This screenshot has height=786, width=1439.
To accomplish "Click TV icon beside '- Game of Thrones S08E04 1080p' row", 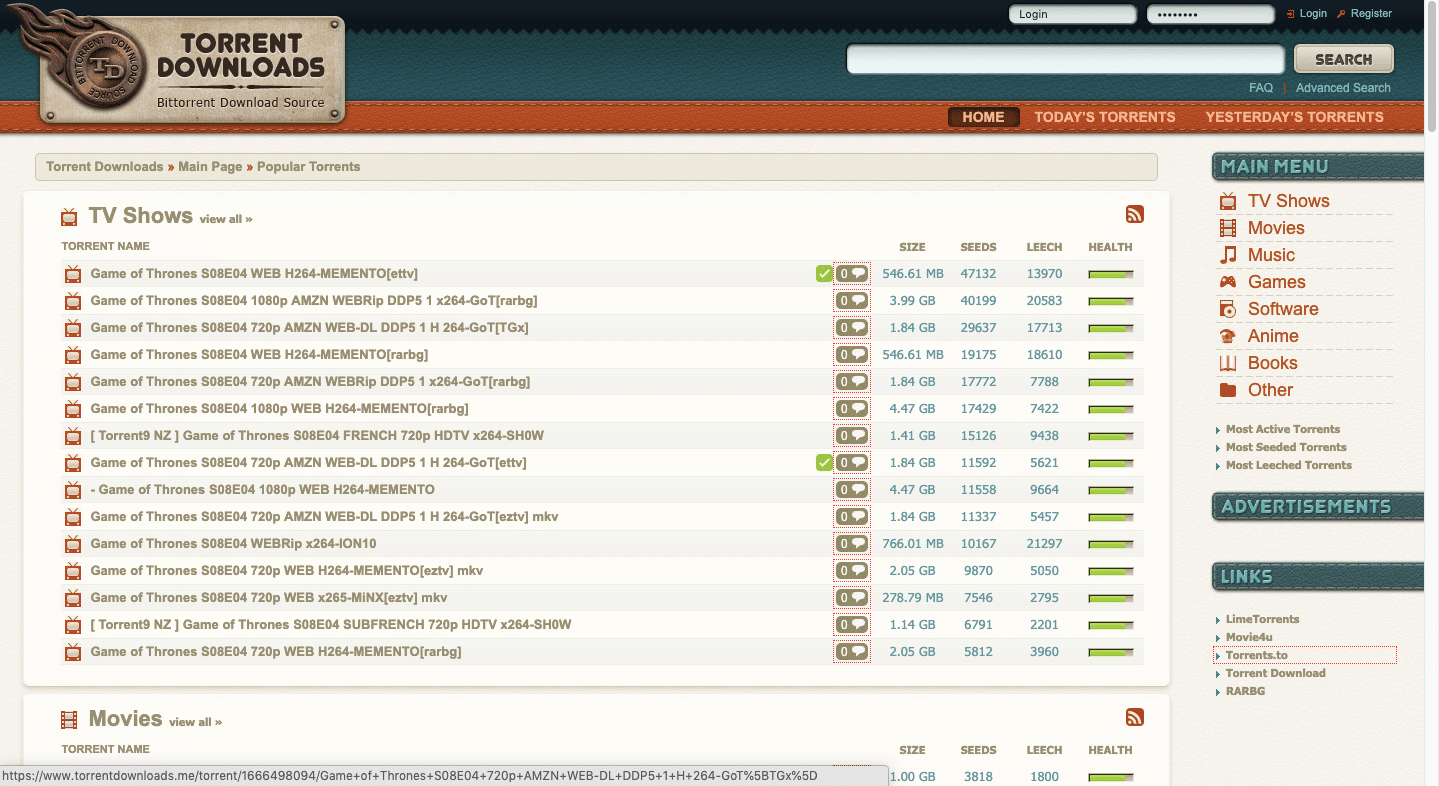I will 72,490.
